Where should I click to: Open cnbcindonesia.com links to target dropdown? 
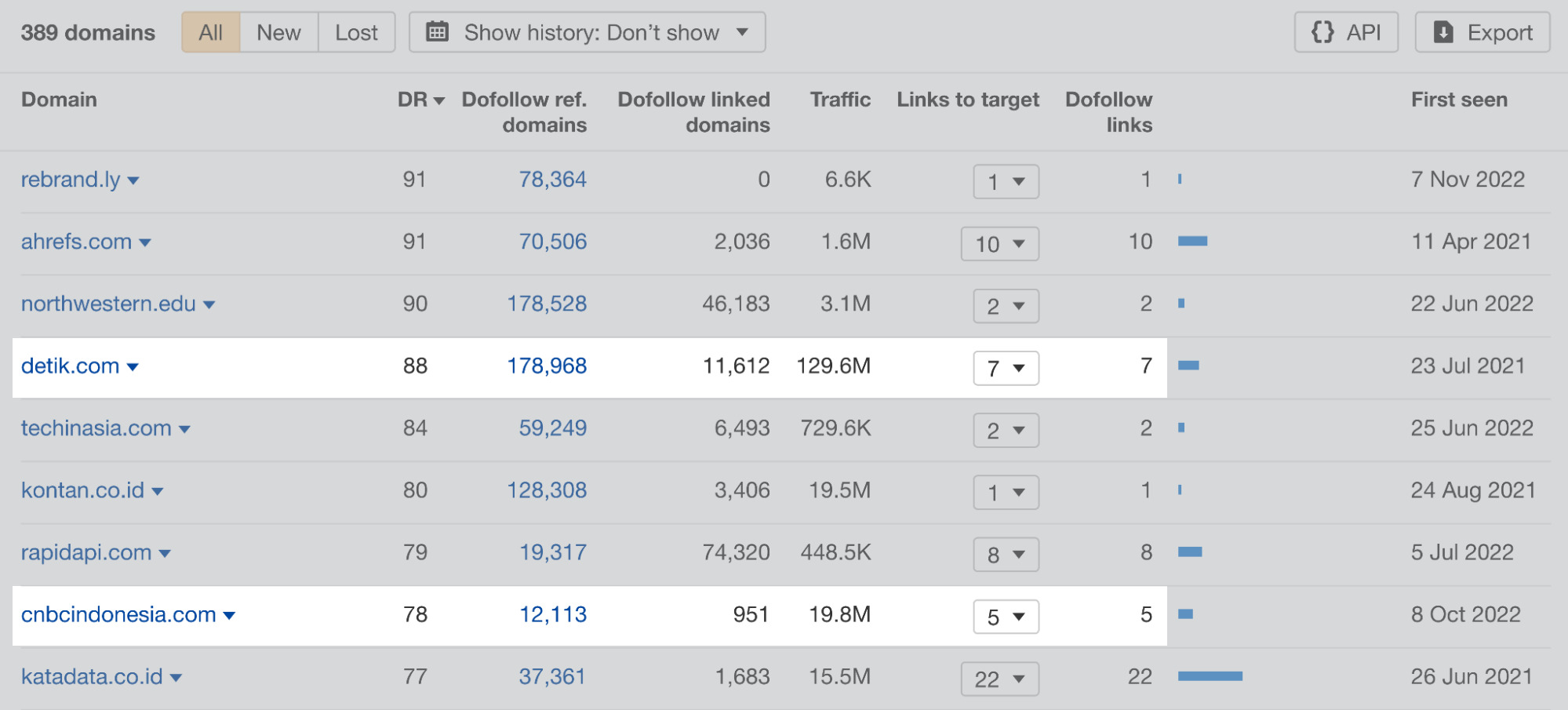tap(1005, 617)
